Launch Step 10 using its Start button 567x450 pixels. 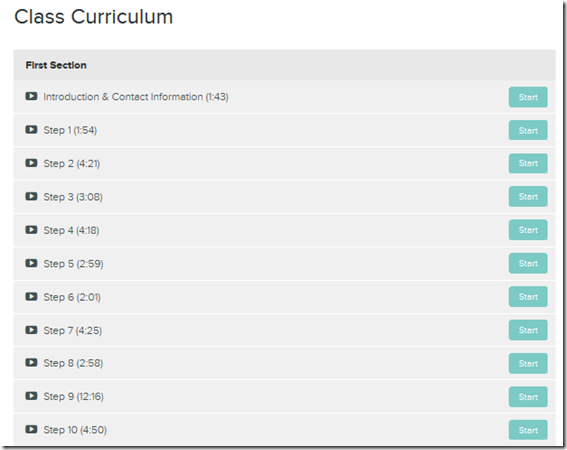point(528,430)
